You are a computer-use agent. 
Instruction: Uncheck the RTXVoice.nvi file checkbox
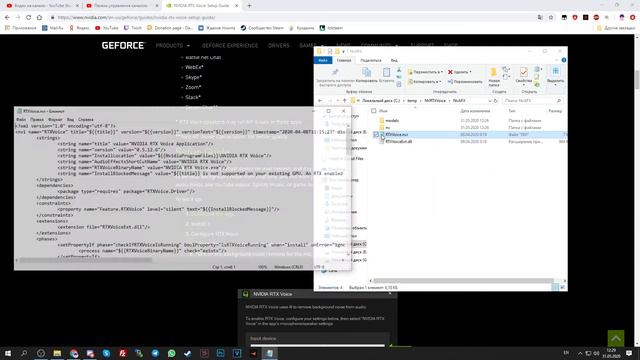tap(376, 134)
